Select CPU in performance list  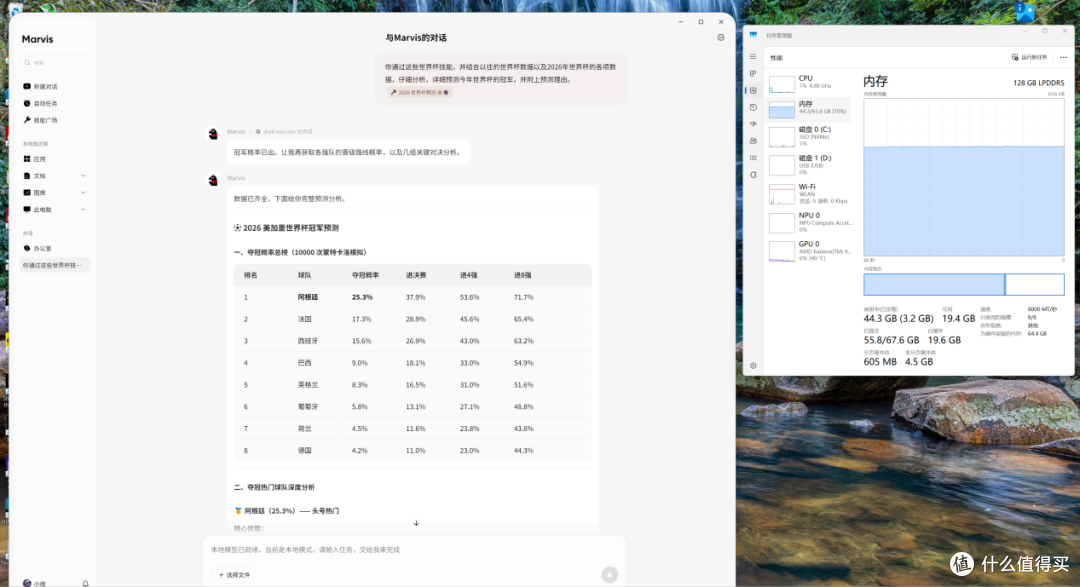(809, 83)
